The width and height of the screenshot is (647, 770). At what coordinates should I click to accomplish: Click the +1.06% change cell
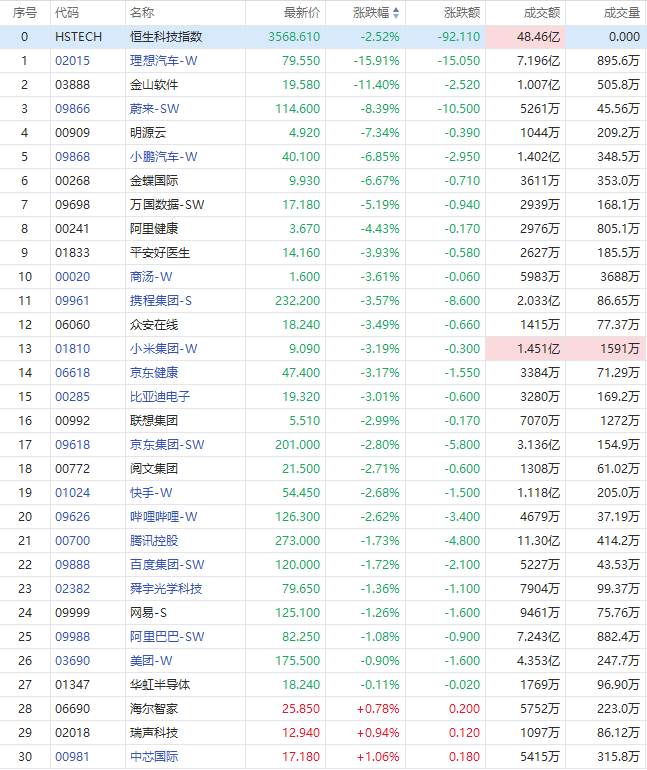[378, 757]
